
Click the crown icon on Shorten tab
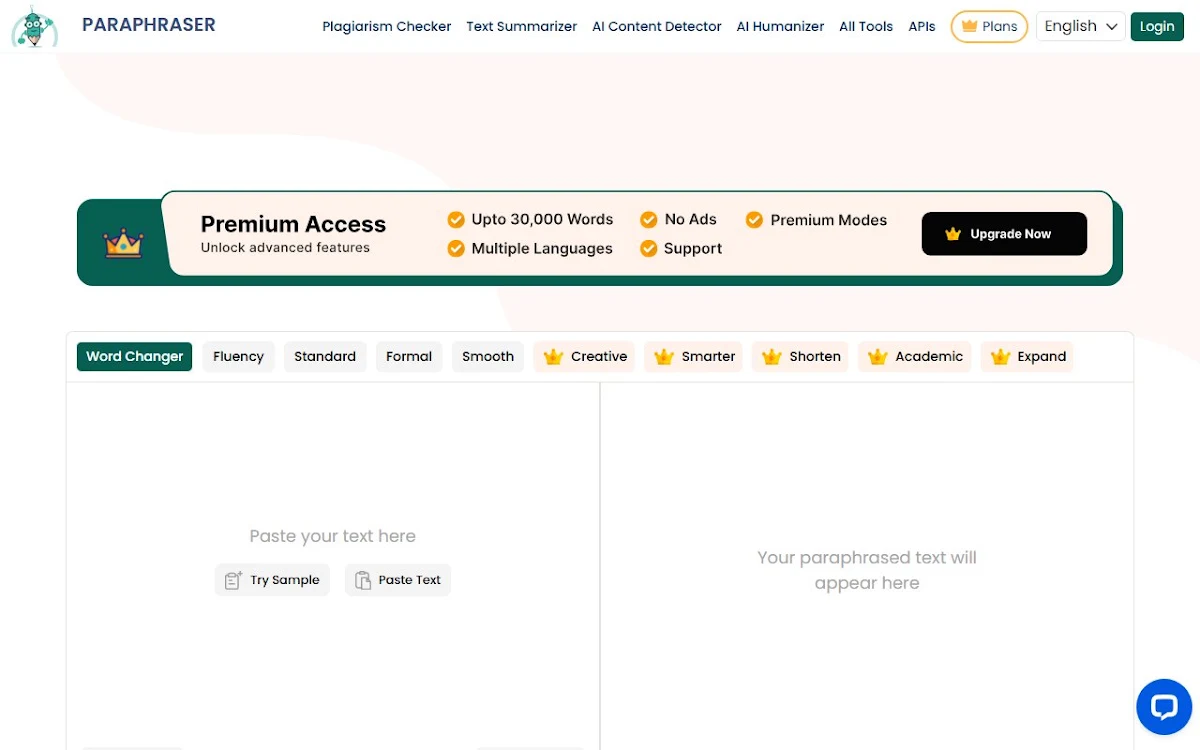pyautogui.click(x=771, y=356)
